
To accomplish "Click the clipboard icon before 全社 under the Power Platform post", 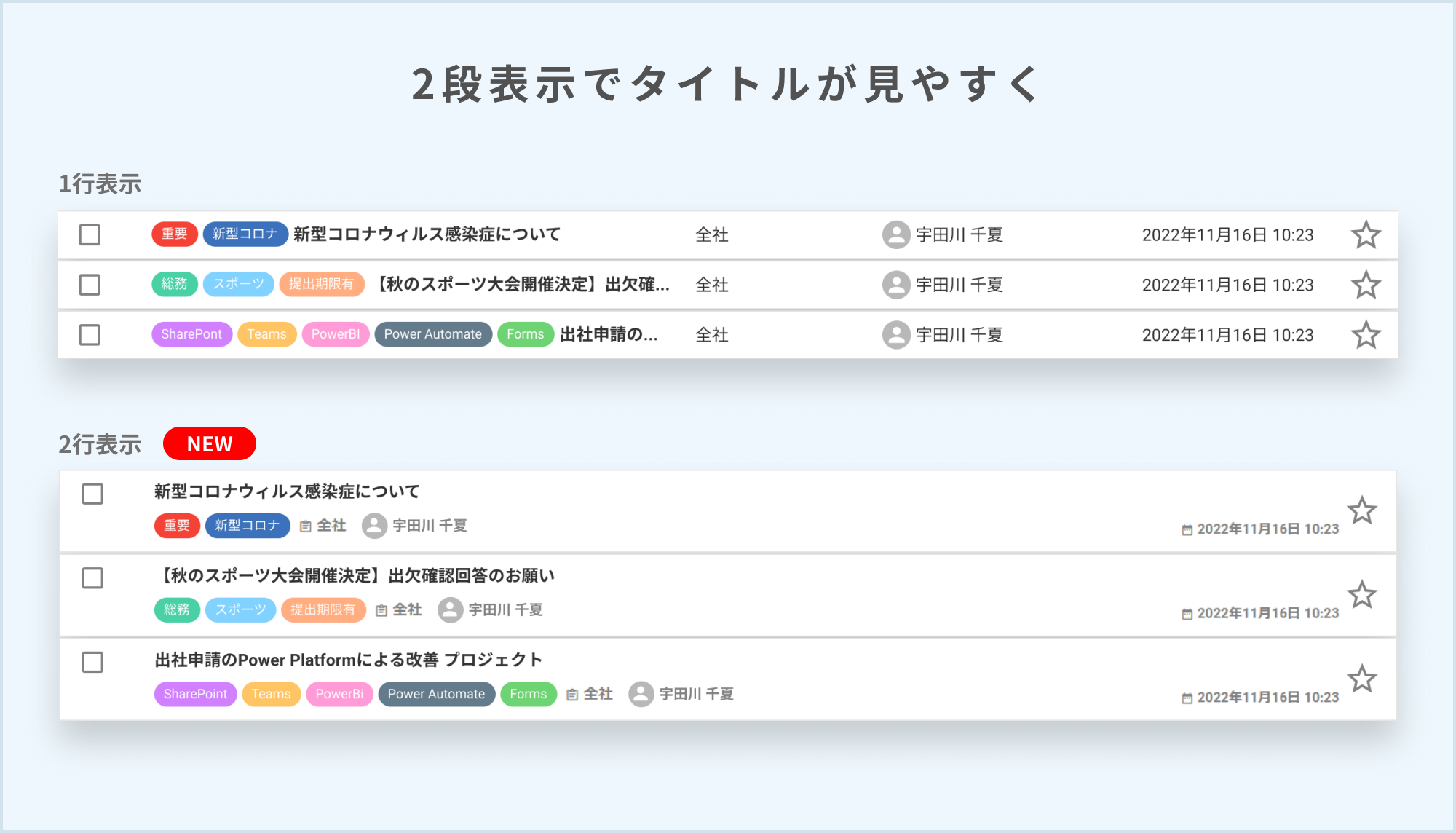I will (572, 695).
